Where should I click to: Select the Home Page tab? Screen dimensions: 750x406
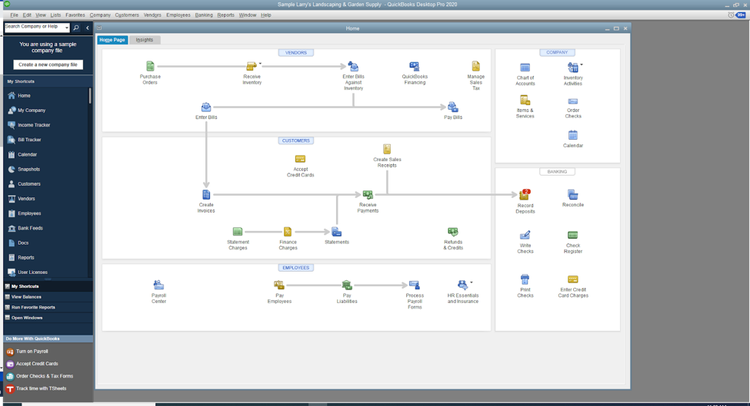(112, 40)
